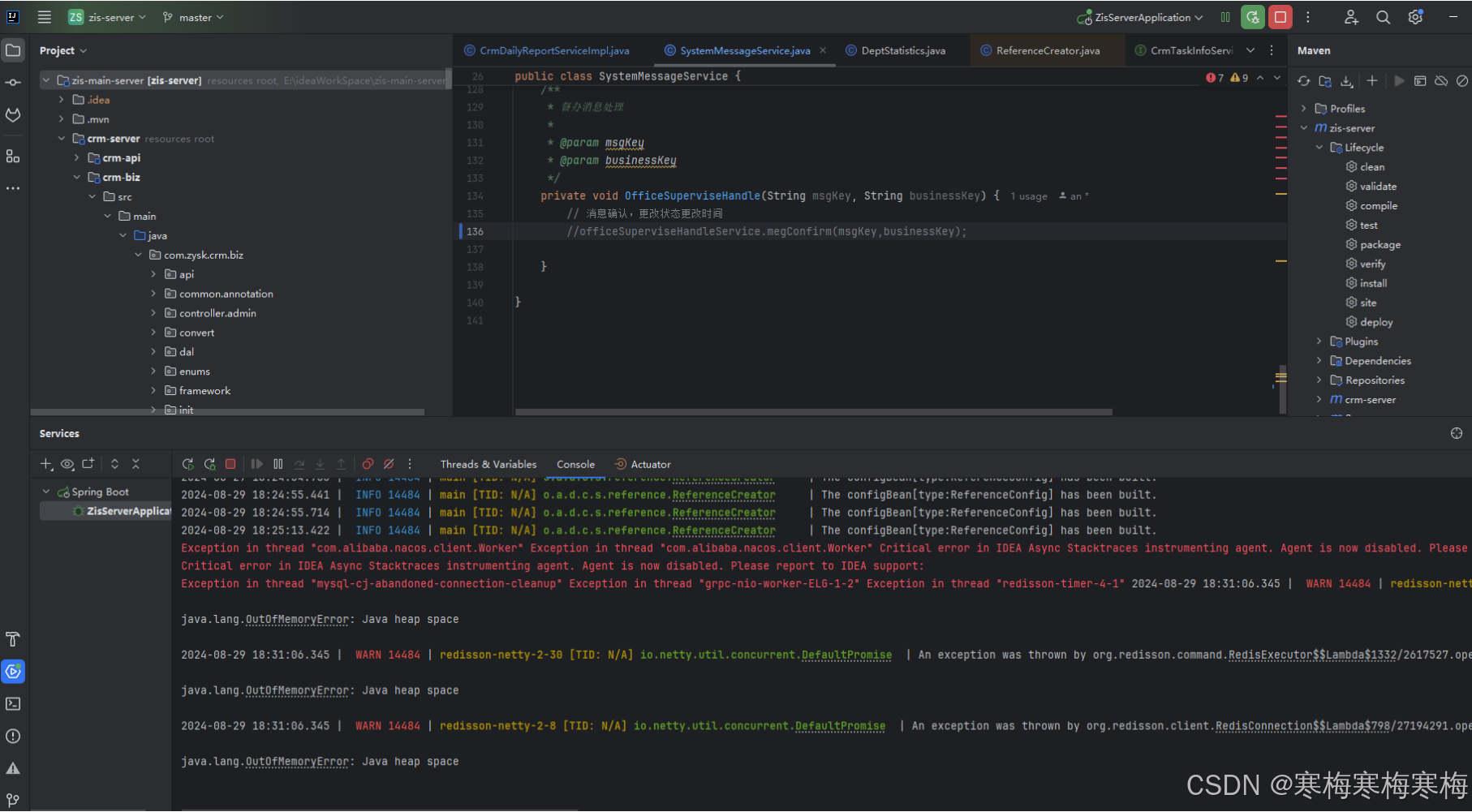The image size is (1472, 812).
Task: Expand the Profiles node in Maven panel
Action: pyautogui.click(x=1305, y=108)
